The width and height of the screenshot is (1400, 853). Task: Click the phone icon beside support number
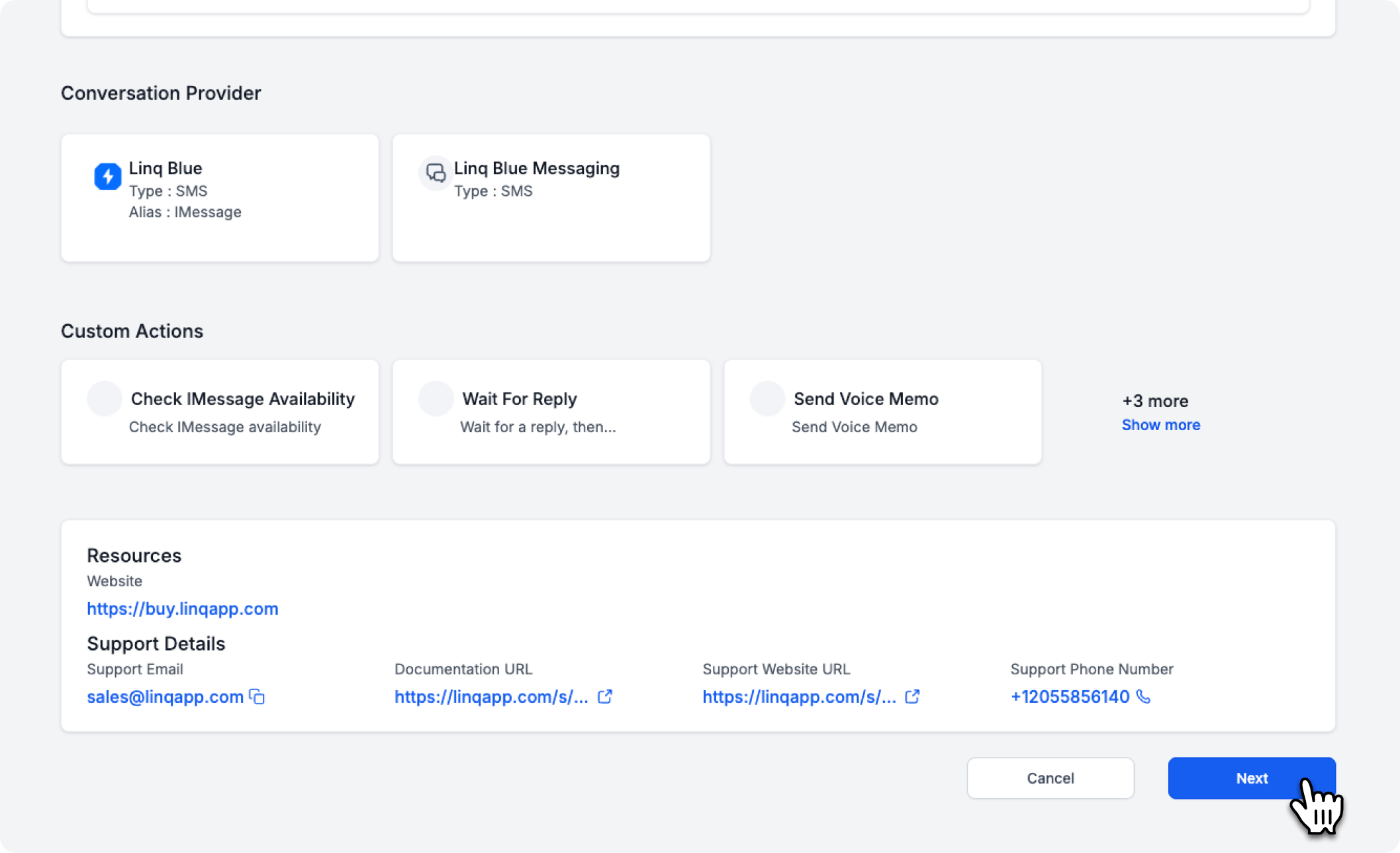[x=1143, y=697]
